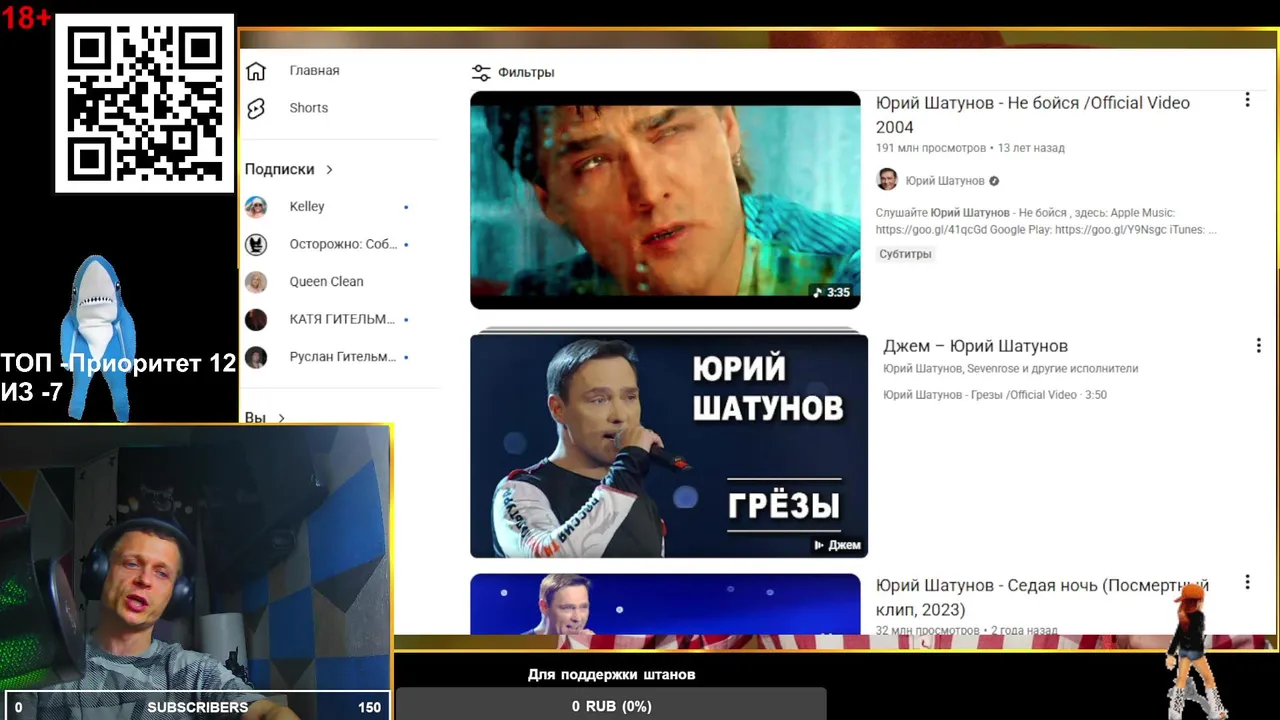Play Не бойся video thumbnail
Screen dimensions: 1280x720
click(x=665, y=200)
